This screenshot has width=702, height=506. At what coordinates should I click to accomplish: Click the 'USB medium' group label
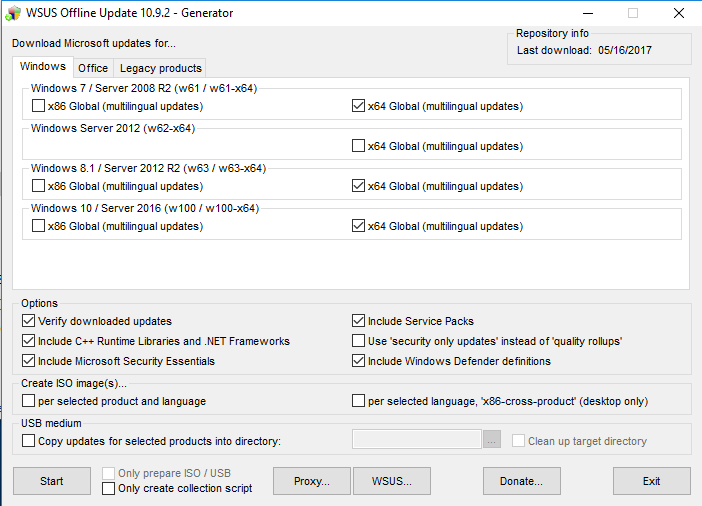51,423
